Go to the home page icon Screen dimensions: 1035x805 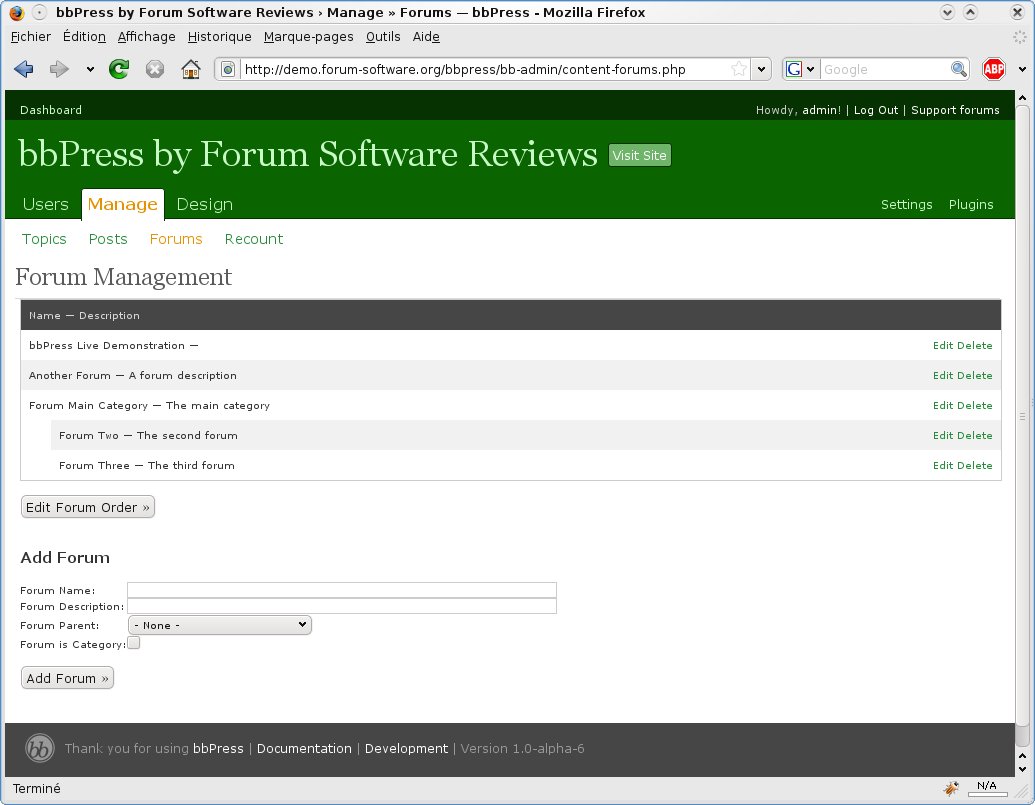pyautogui.click(x=191, y=69)
